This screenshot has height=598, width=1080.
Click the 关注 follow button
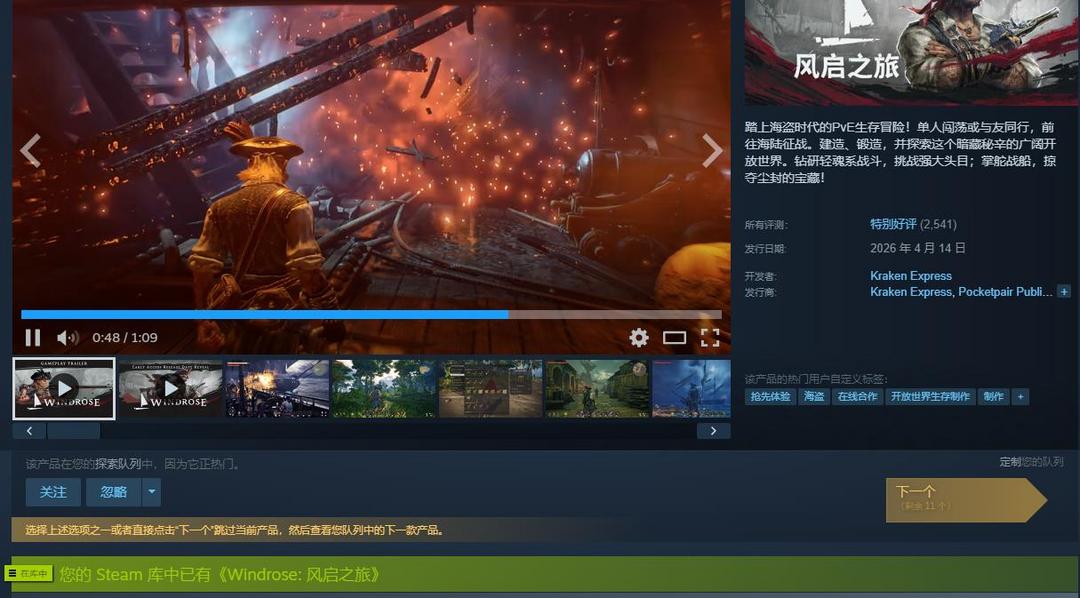point(53,492)
